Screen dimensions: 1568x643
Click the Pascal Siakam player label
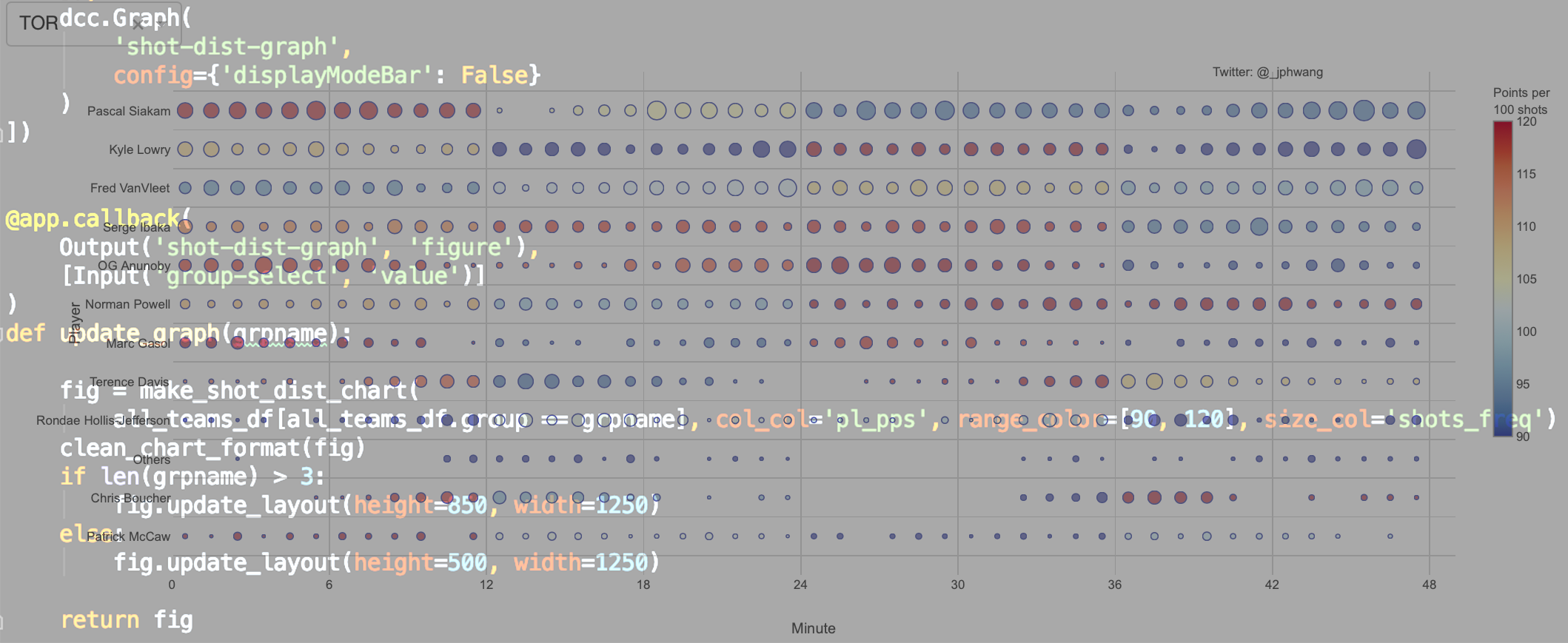(129, 111)
